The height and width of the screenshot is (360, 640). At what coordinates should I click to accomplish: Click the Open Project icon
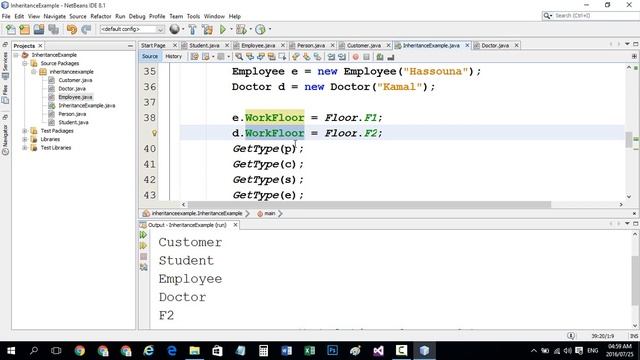click(x=39, y=29)
